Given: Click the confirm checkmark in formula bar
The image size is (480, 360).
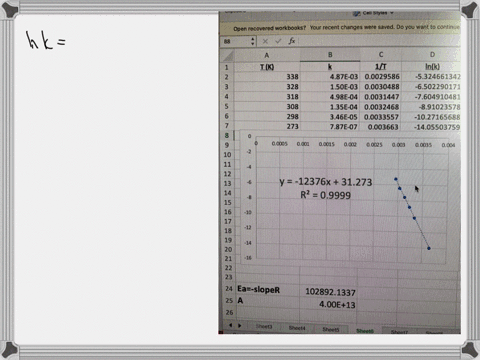Looking at the screenshot, I should 278,41.
